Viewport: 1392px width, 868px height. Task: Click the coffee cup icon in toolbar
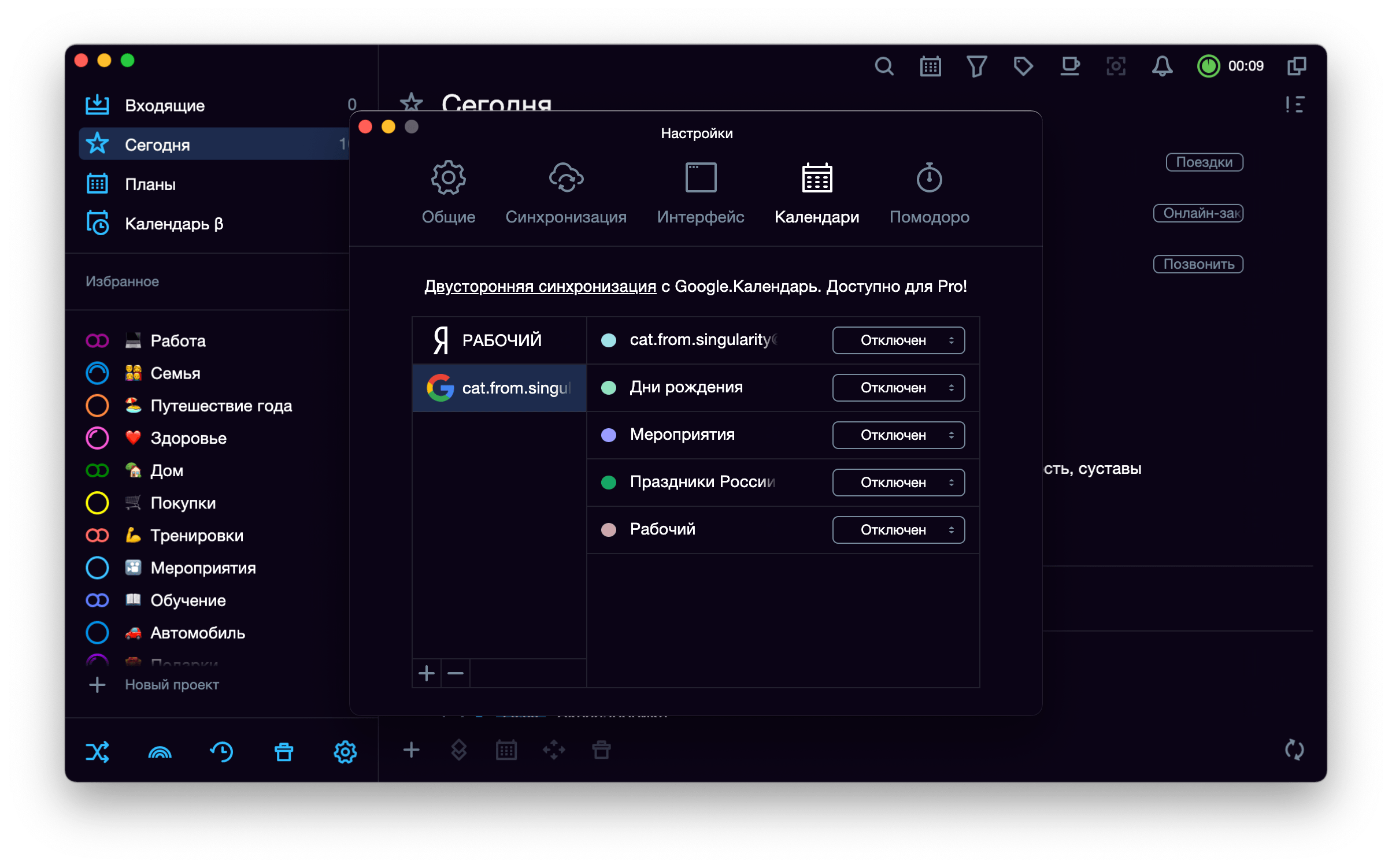[1070, 66]
